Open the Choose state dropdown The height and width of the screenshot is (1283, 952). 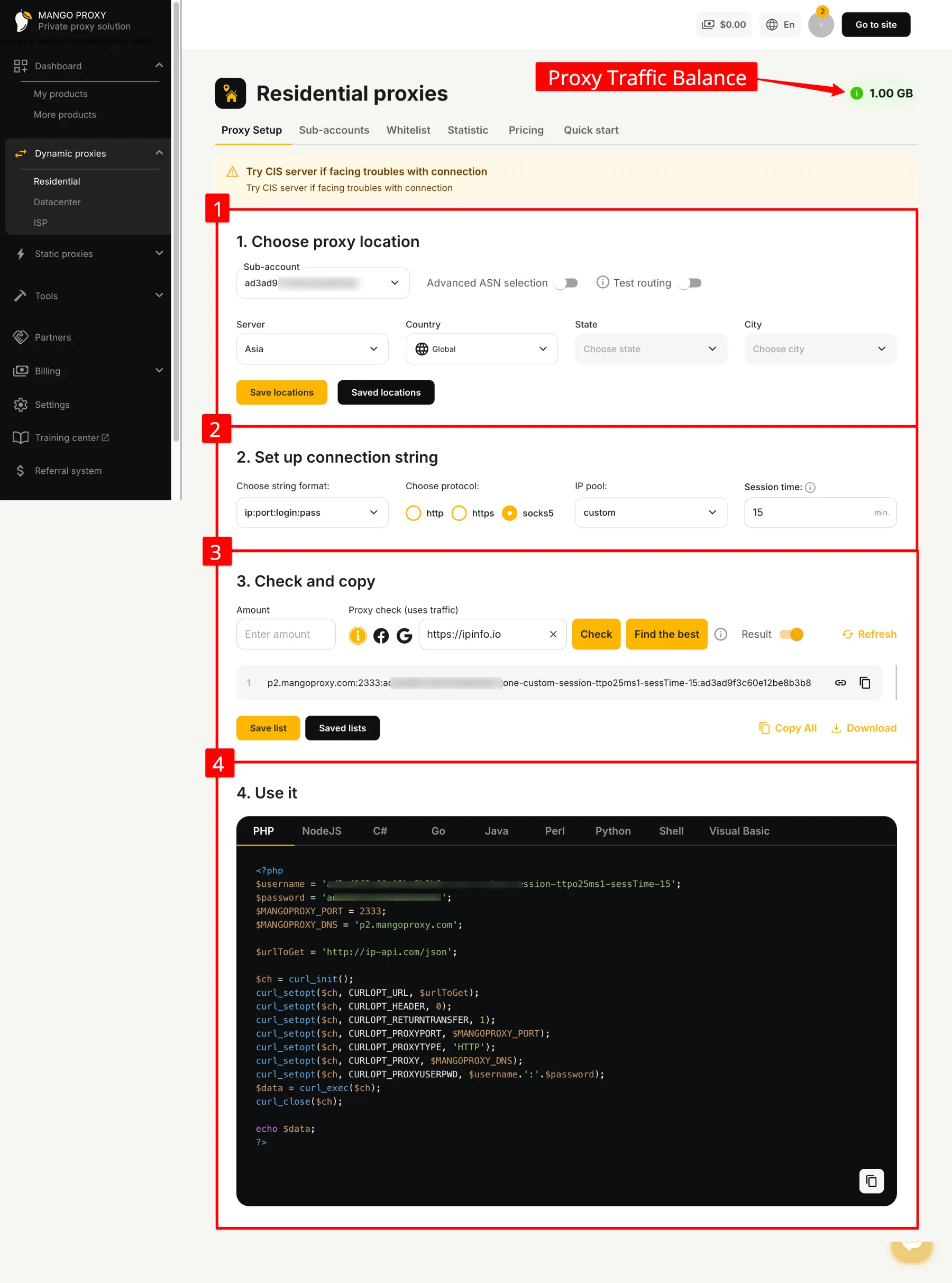651,349
